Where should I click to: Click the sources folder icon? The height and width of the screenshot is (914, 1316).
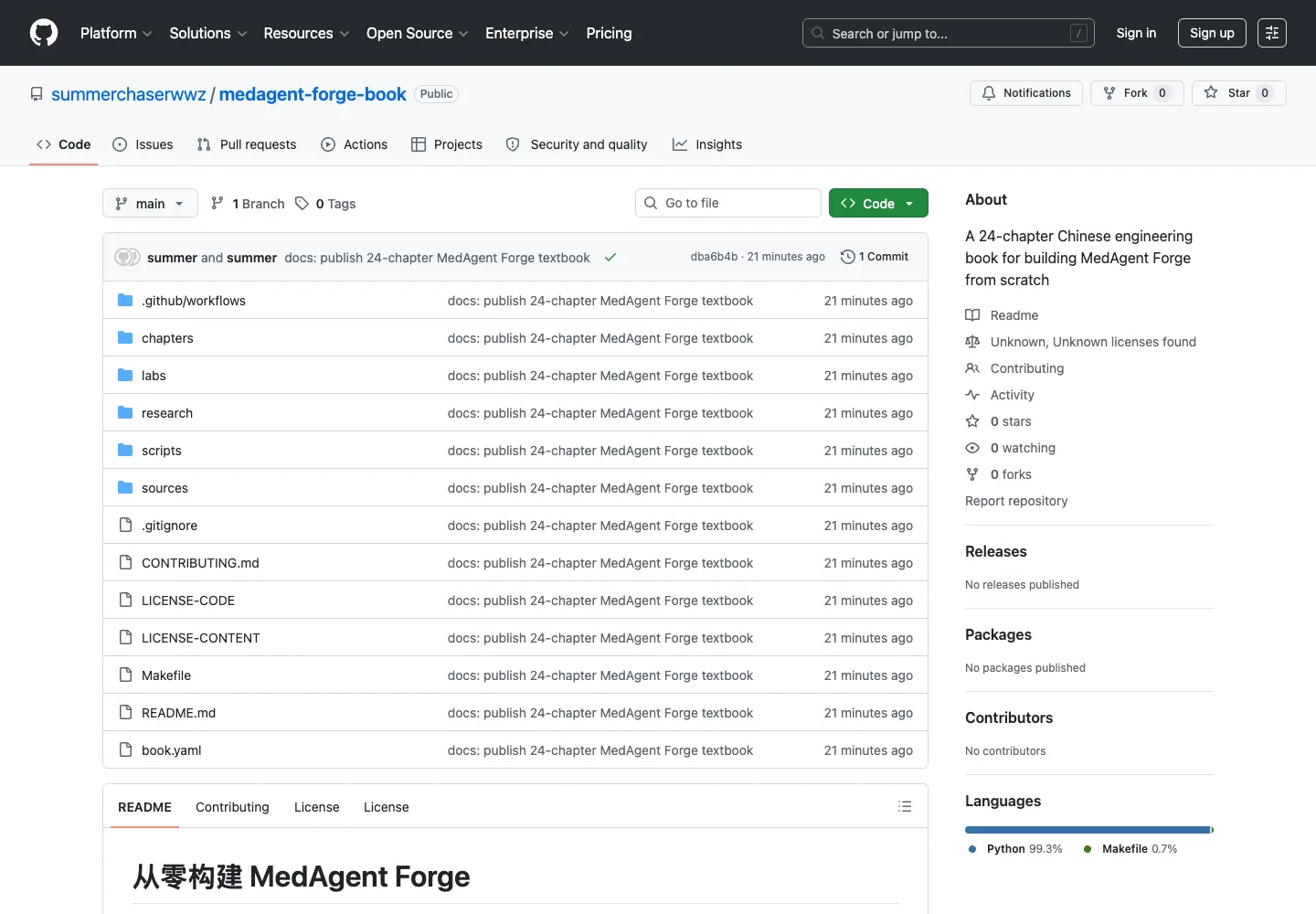tap(125, 488)
